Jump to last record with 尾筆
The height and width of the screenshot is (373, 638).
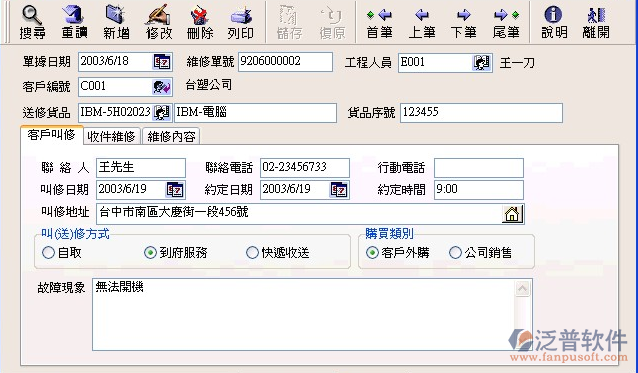[x=506, y=23]
